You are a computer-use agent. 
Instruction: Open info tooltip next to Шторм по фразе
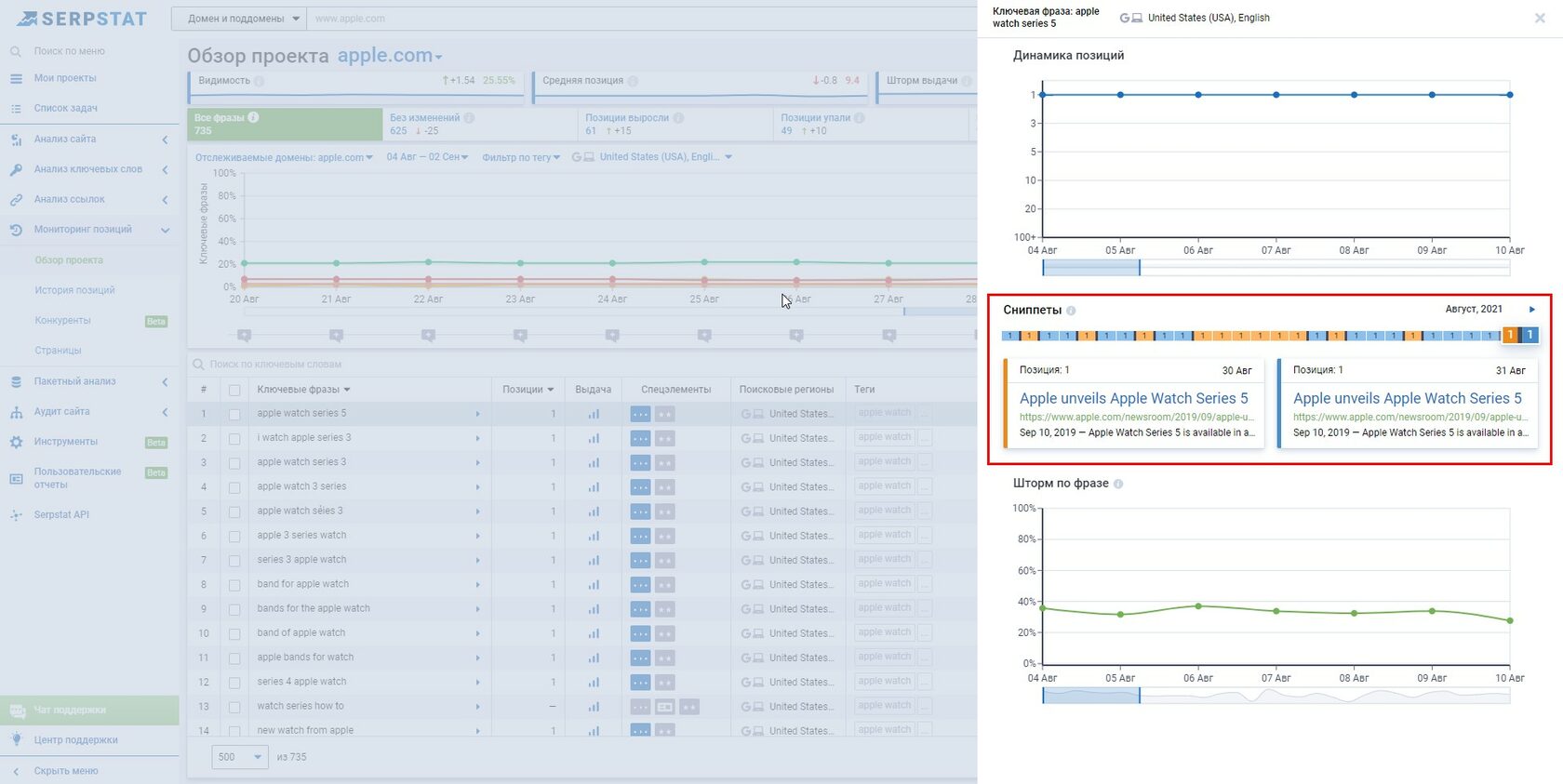[1118, 484]
